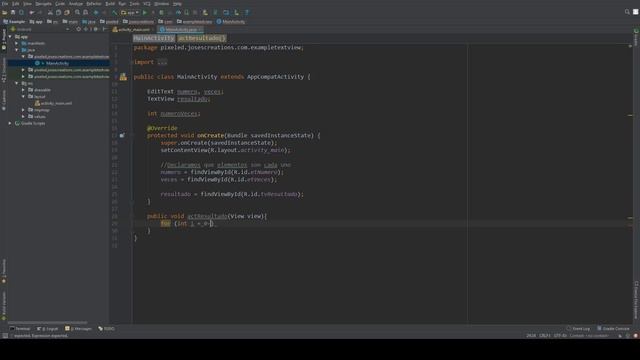The height and width of the screenshot is (360, 640).
Task: Select the java breadcrumb in navigation bar
Action: tap(89, 22)
